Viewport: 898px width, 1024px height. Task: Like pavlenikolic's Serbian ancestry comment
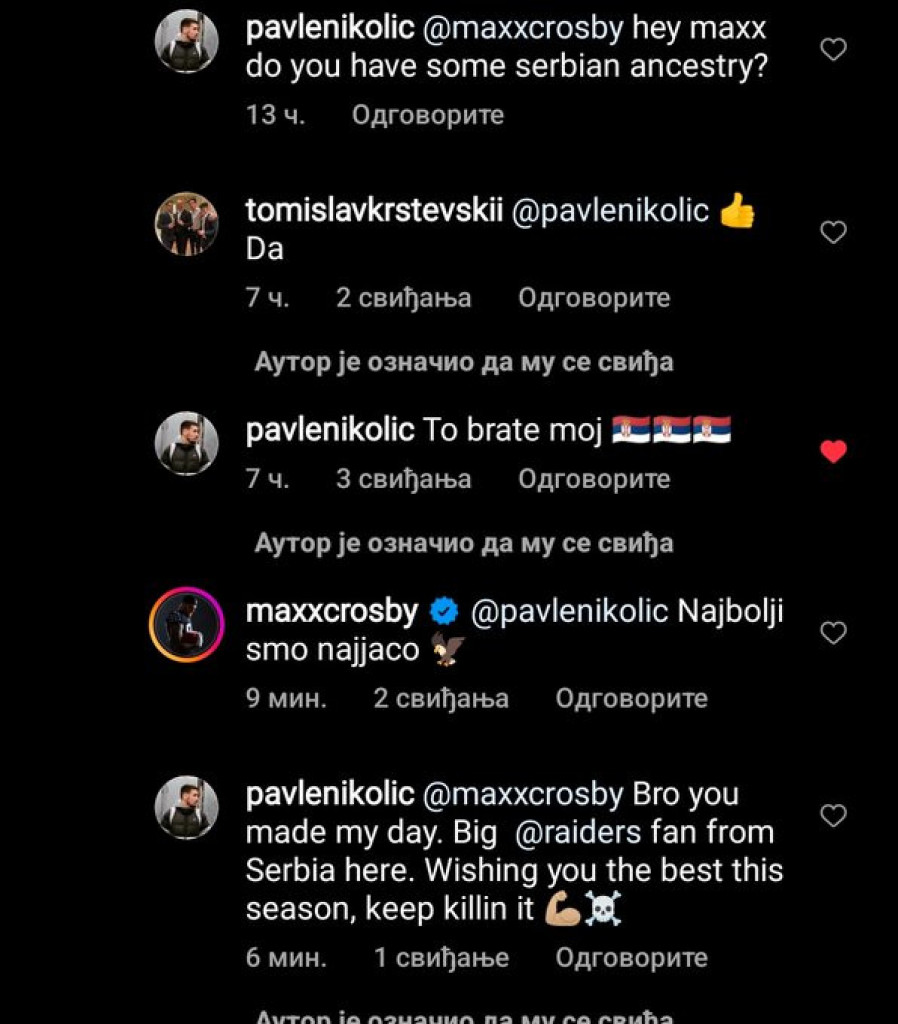pyautogui.click(x=832, y=48)
